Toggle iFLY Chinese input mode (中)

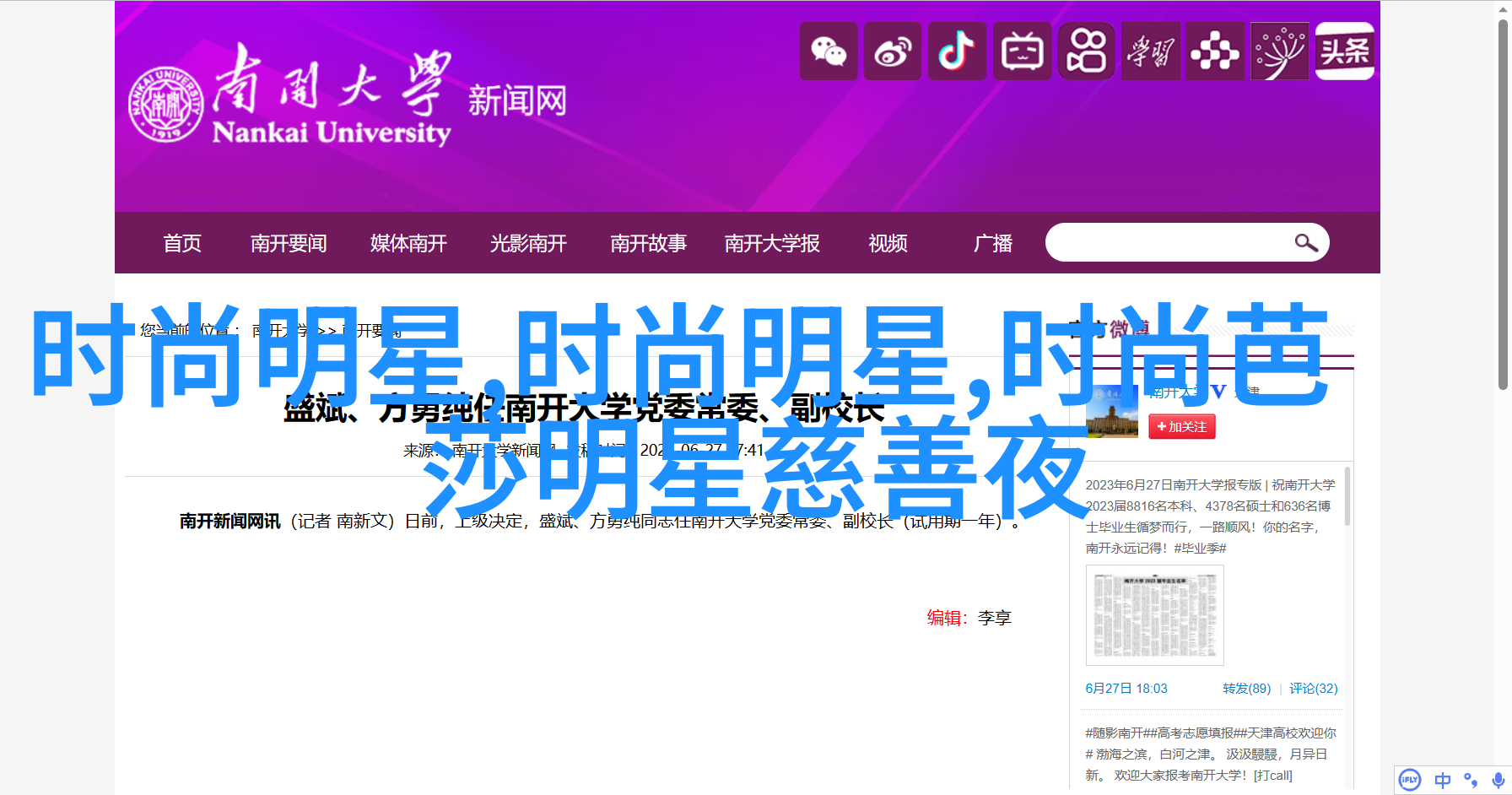pos(1442,780)
